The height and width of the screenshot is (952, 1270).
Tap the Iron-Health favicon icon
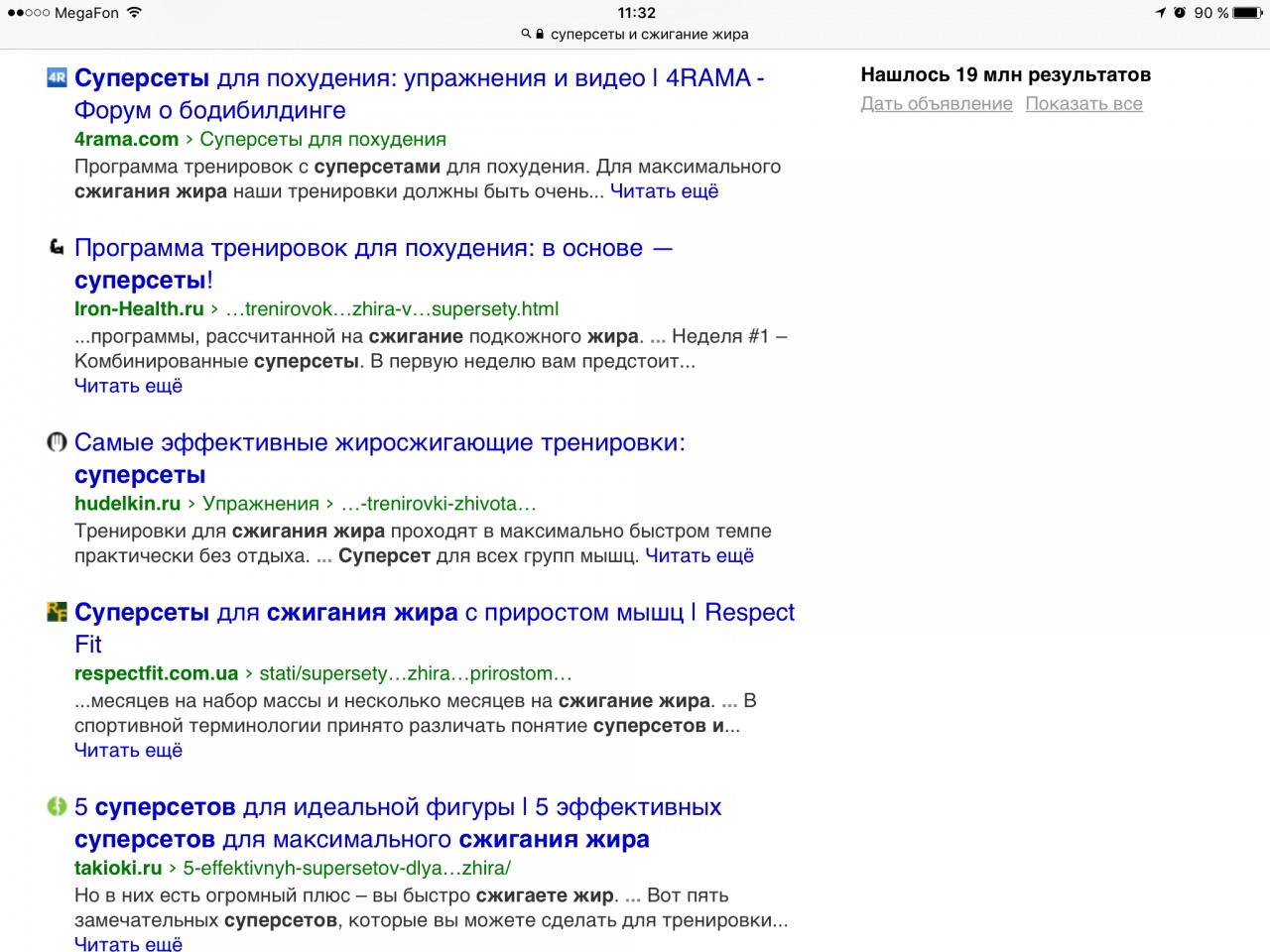[57, 247]
